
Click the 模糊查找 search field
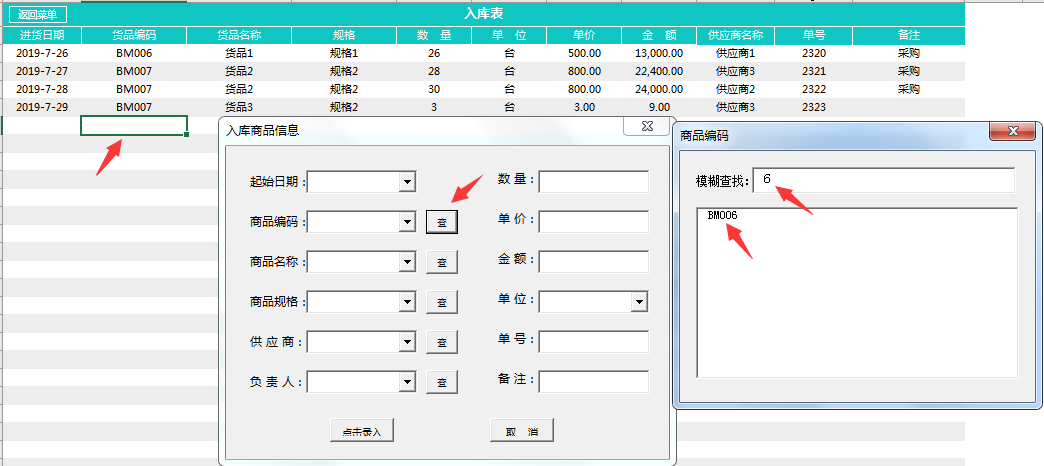click(x=884, y=180)
